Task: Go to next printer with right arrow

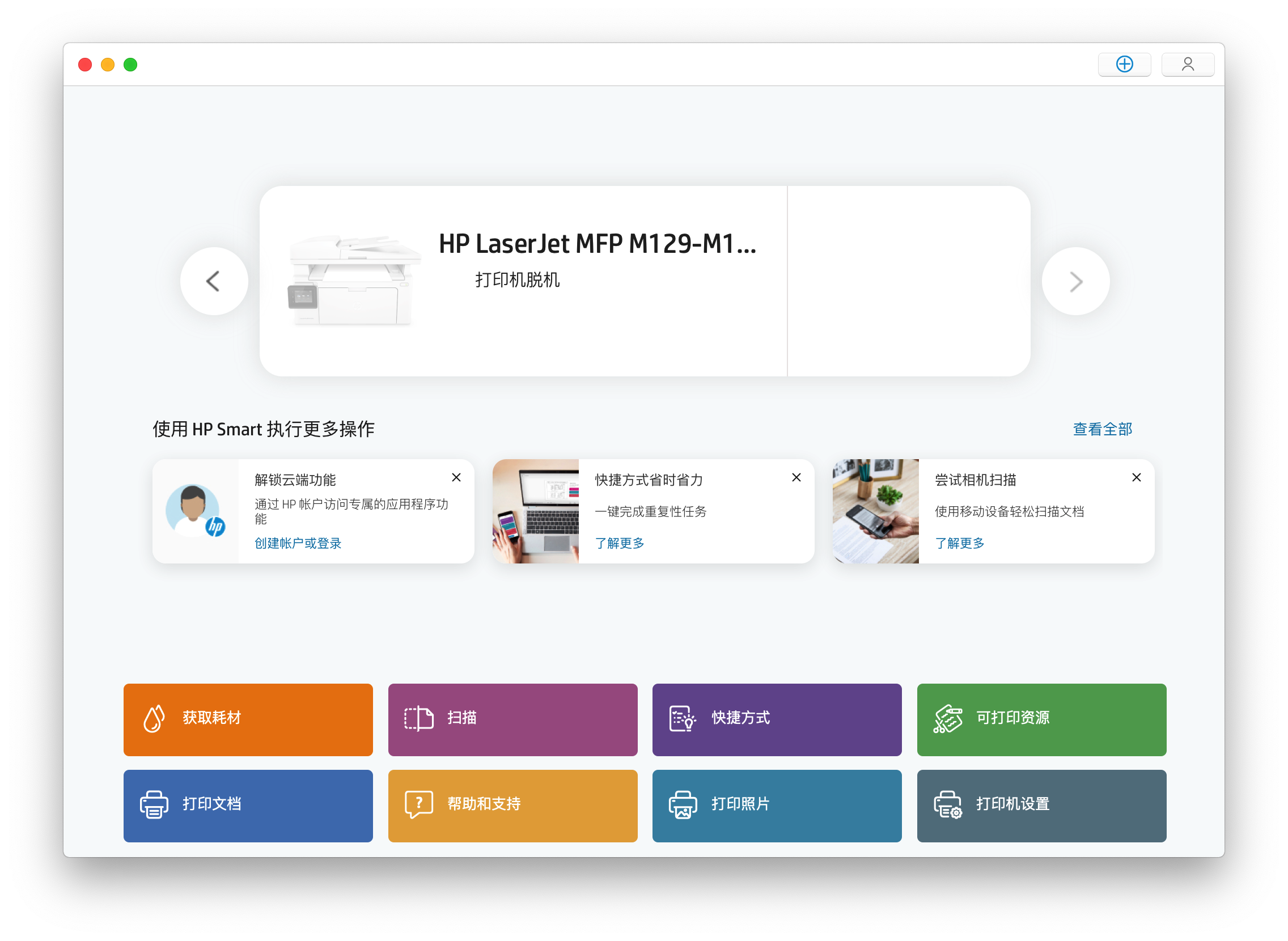Action: [x=1075, y=281]
